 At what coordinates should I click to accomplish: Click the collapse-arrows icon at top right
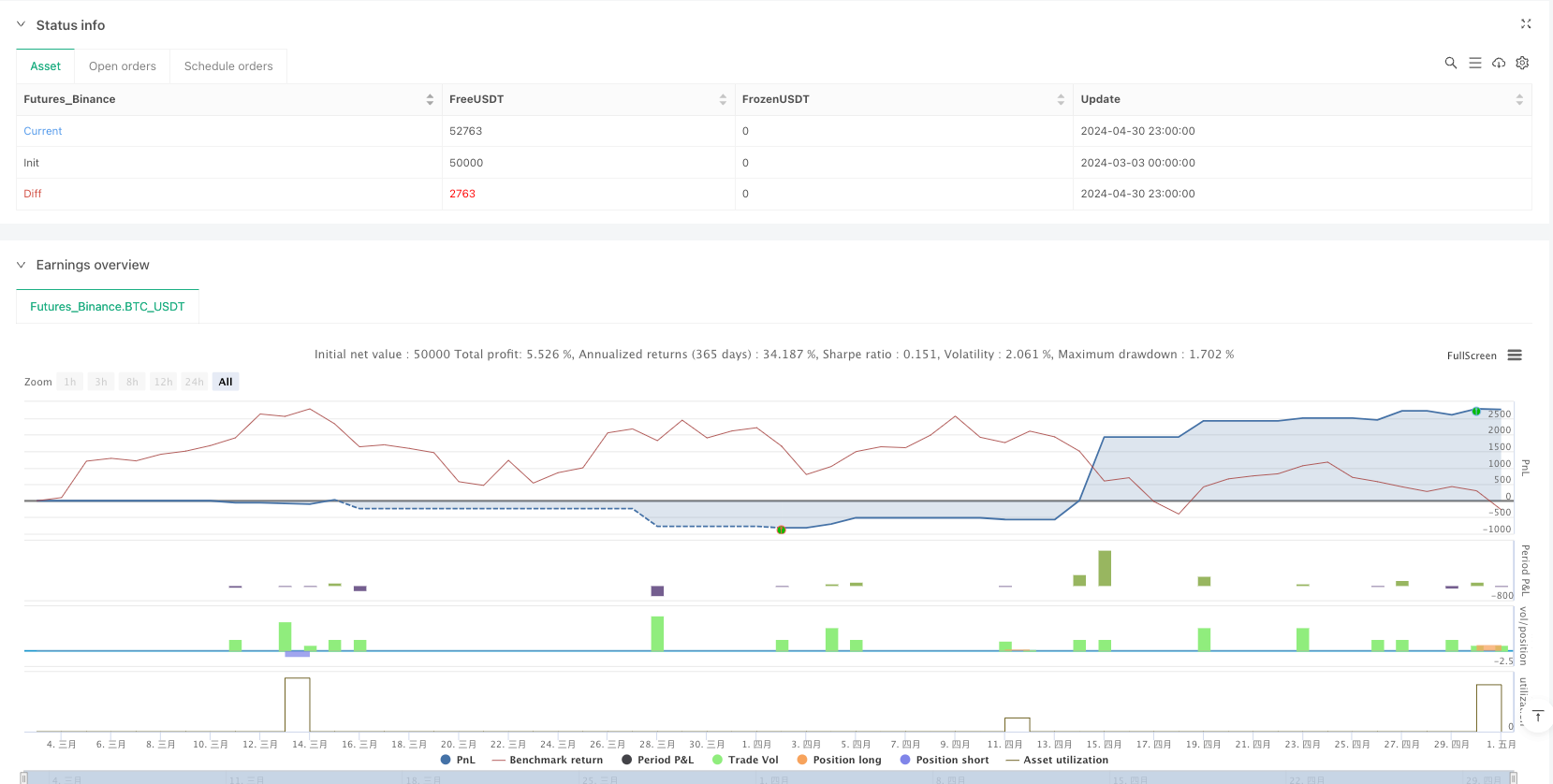1526,24
